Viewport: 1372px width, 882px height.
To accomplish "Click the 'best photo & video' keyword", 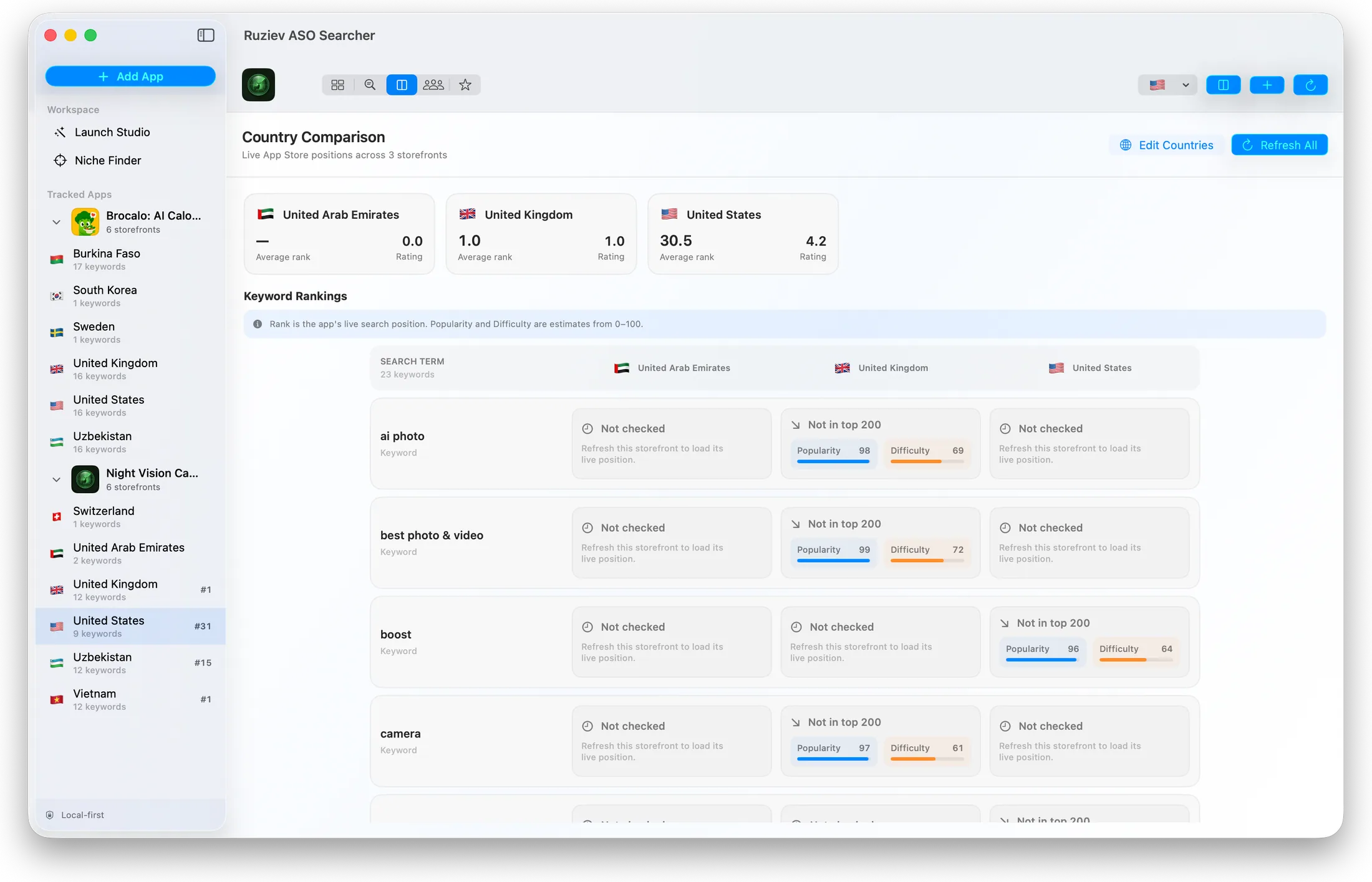I will pos(432,535).
